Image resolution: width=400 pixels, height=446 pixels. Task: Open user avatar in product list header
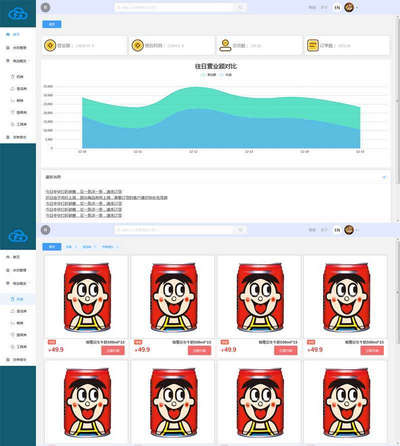click(349, 230)
